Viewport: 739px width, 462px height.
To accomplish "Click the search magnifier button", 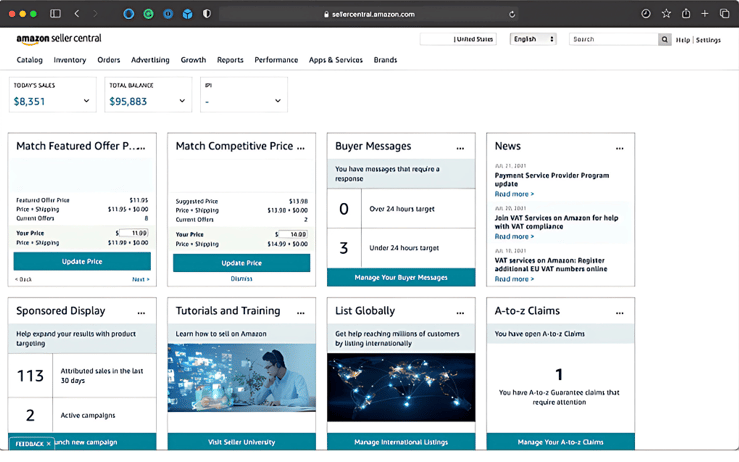I will (x=665, y=39).
